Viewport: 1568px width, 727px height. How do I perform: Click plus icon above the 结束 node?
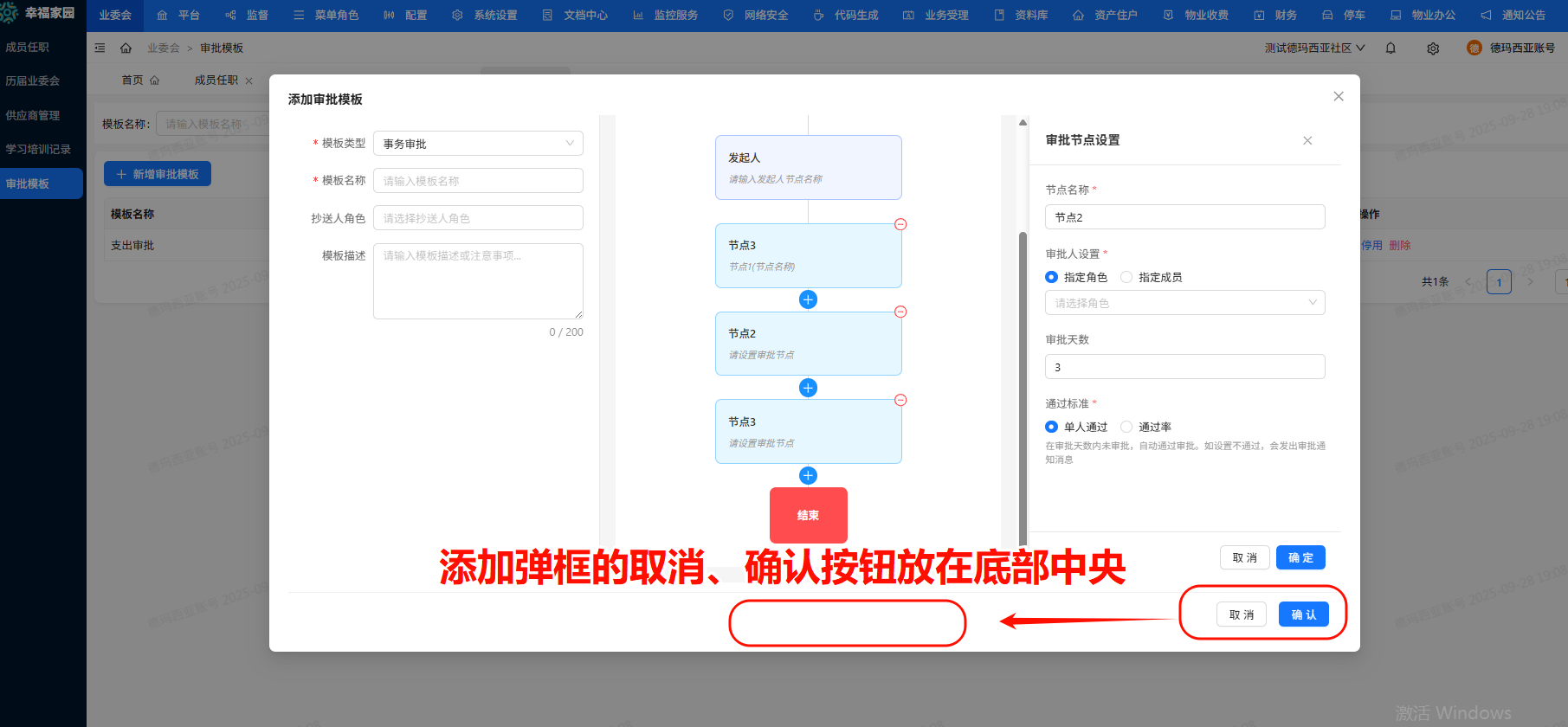tap(808, 475)
